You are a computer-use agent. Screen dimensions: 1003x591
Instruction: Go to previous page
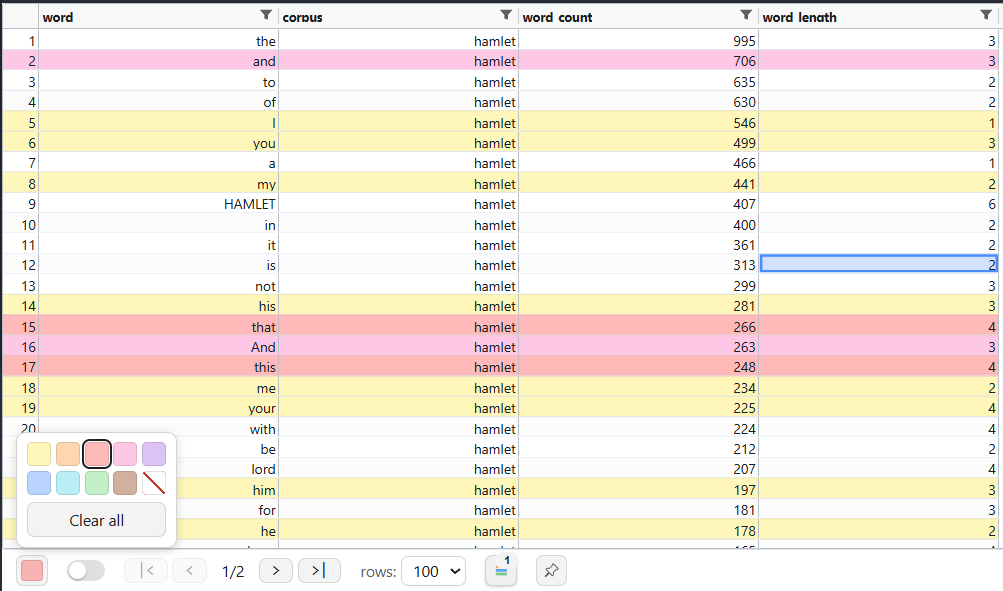click(189, 571)
